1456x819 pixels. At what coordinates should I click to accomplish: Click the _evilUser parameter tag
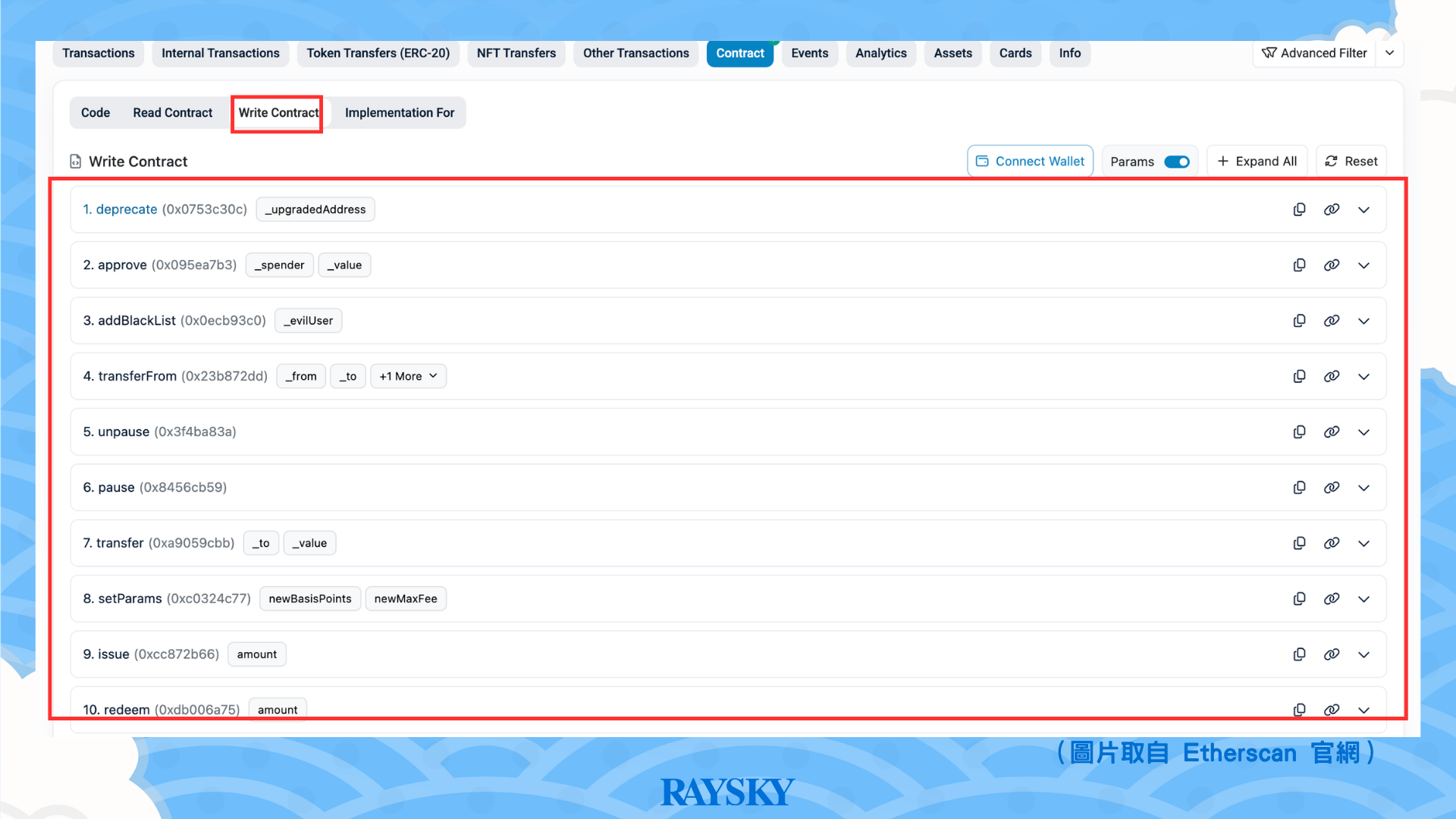coord(309,321)
